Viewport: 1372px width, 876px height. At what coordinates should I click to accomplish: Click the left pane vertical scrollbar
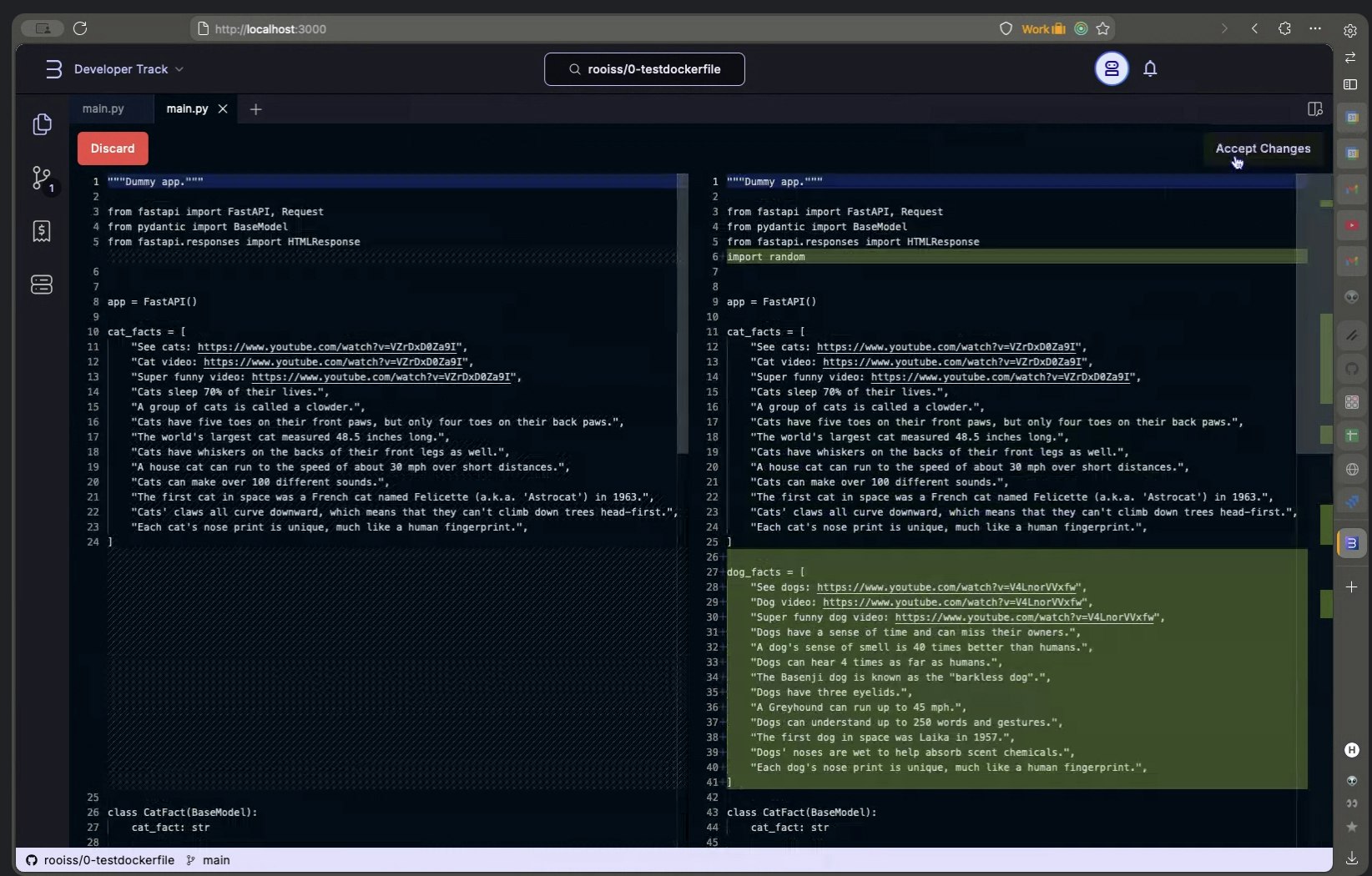click(682, 314)
